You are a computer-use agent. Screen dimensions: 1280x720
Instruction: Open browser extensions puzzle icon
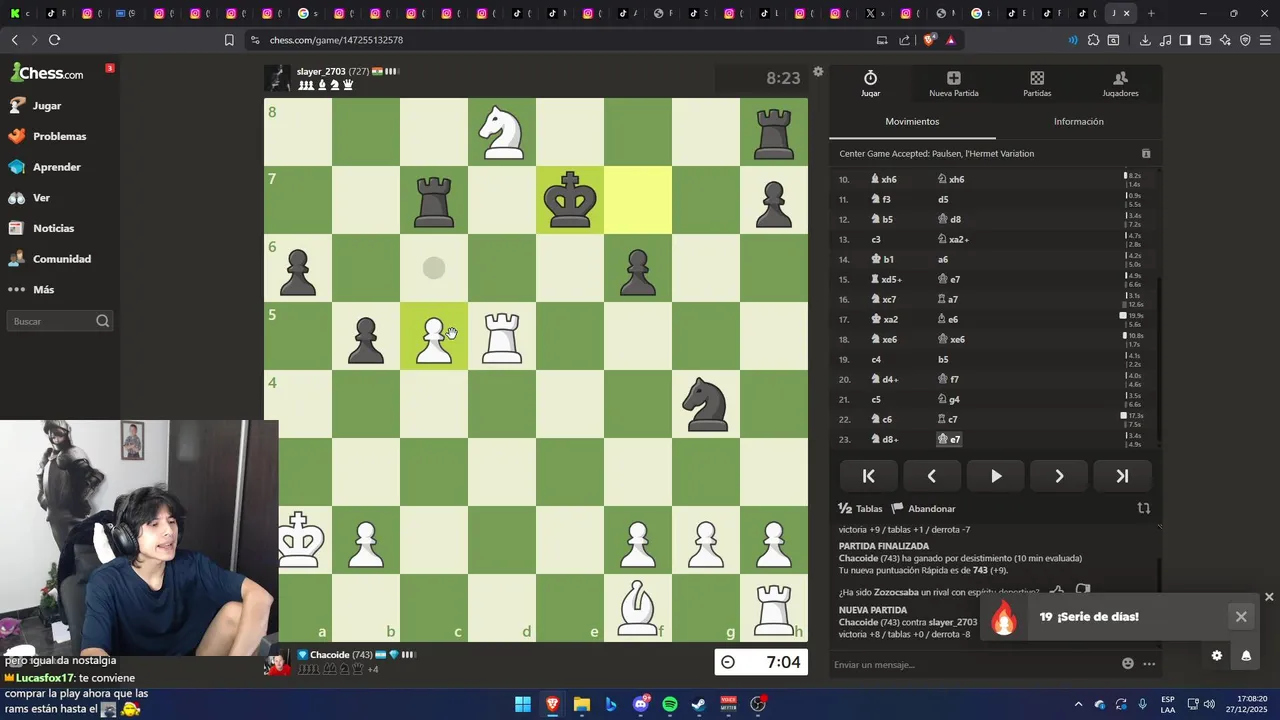(1093, 40)
